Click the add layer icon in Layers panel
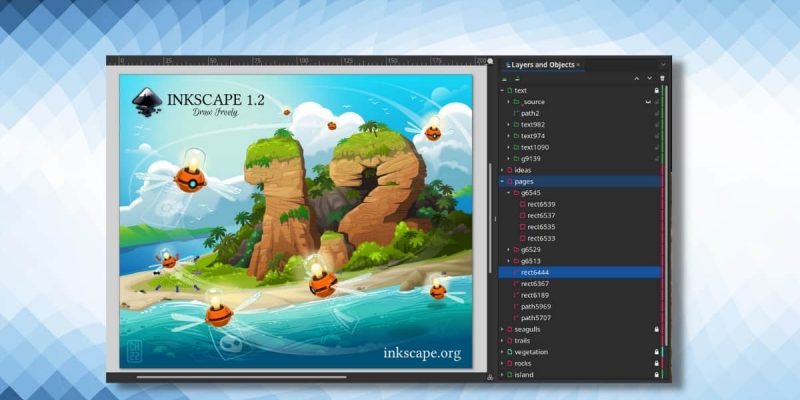 click(x=504, y=79)
